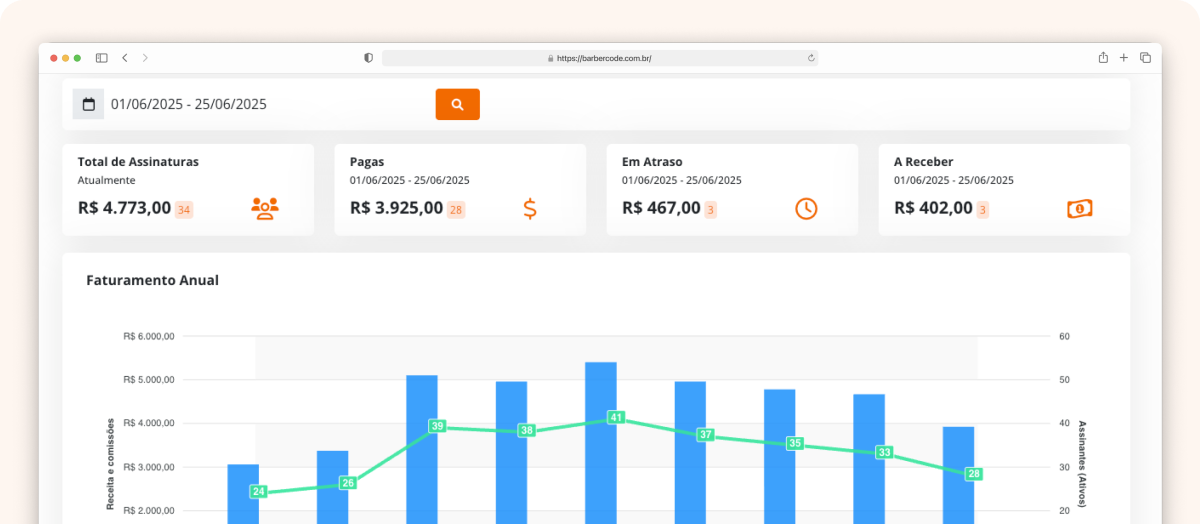Click the barbercode.com.br address bar
Screen dimensions: 1200x524
click(x=600, y=58)
